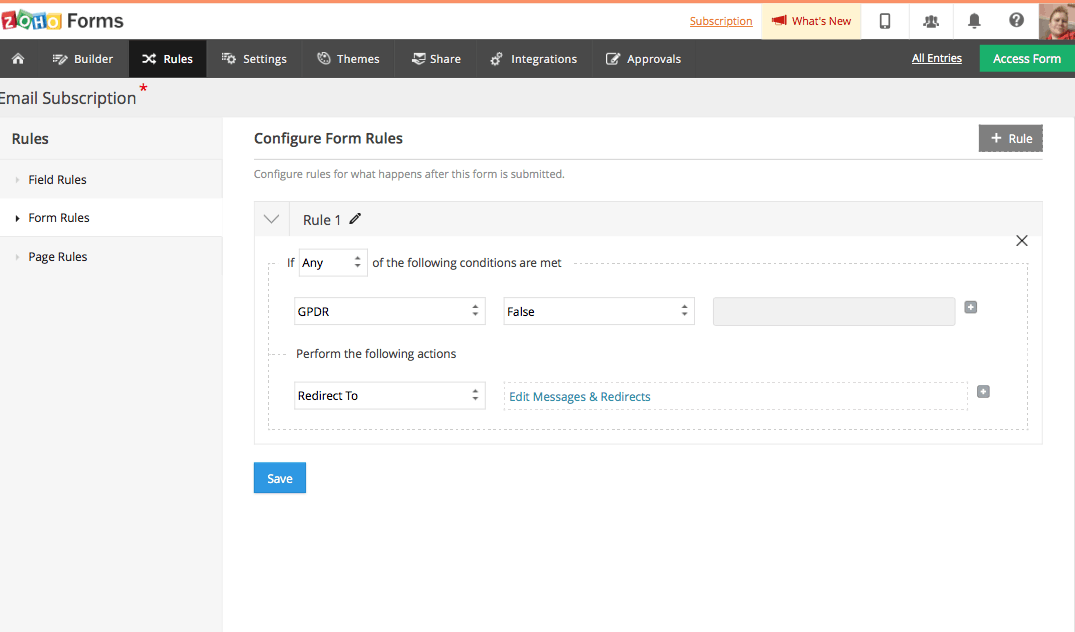
Task: Open Edit Messages & Redirects link
Action: pyautogui.click(x=580, y=397)
